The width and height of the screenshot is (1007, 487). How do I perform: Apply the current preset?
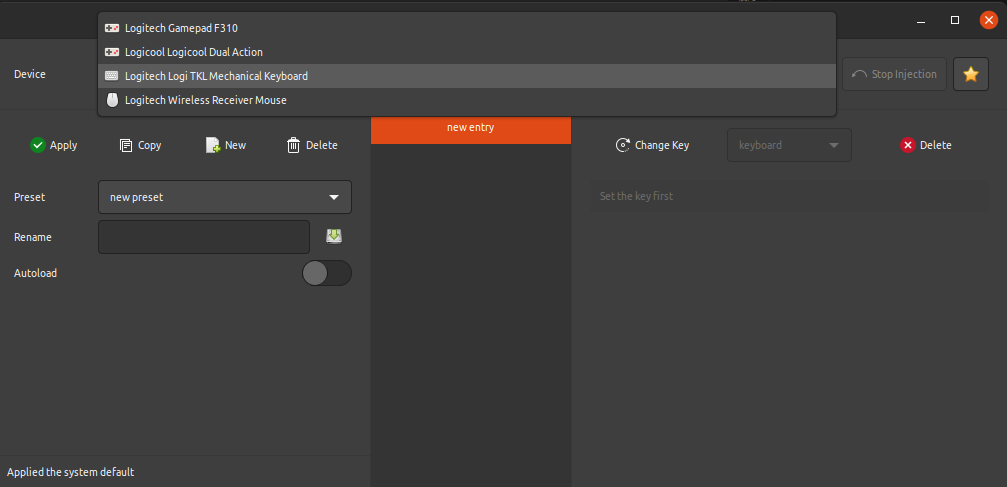pos(54,145)
